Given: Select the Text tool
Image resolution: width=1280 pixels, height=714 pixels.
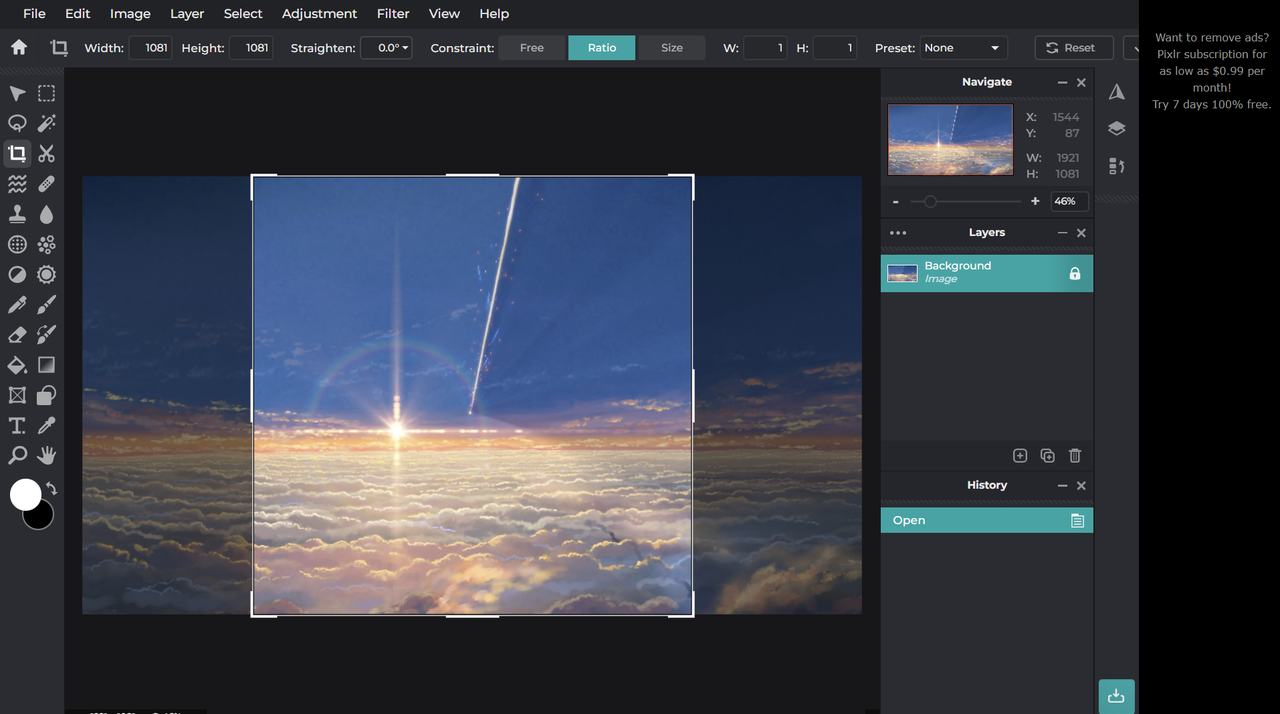Looking at the screenshot, I should click(17, 426).
